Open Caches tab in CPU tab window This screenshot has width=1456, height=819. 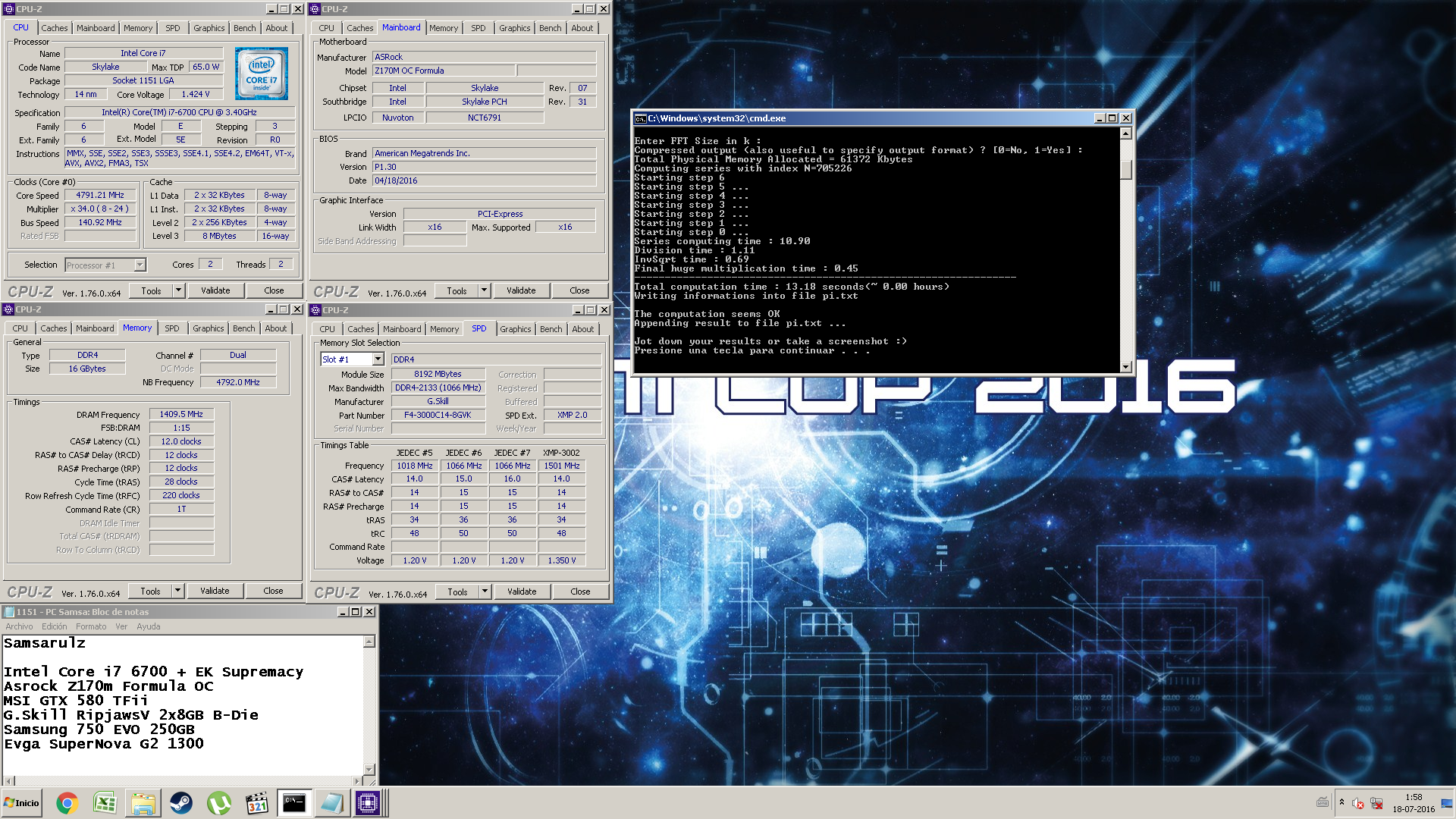coord(54,28)
